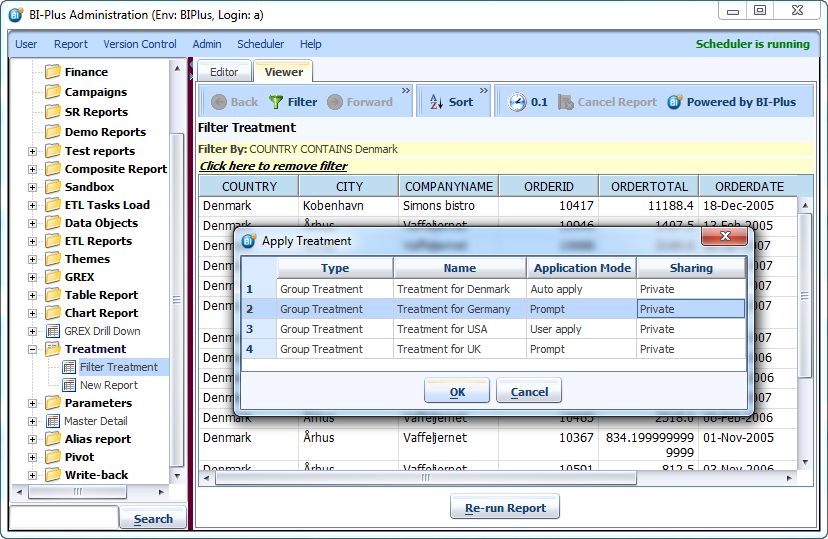Open the Version Control menu
The image size is (828, 539).
pos(140,44)
